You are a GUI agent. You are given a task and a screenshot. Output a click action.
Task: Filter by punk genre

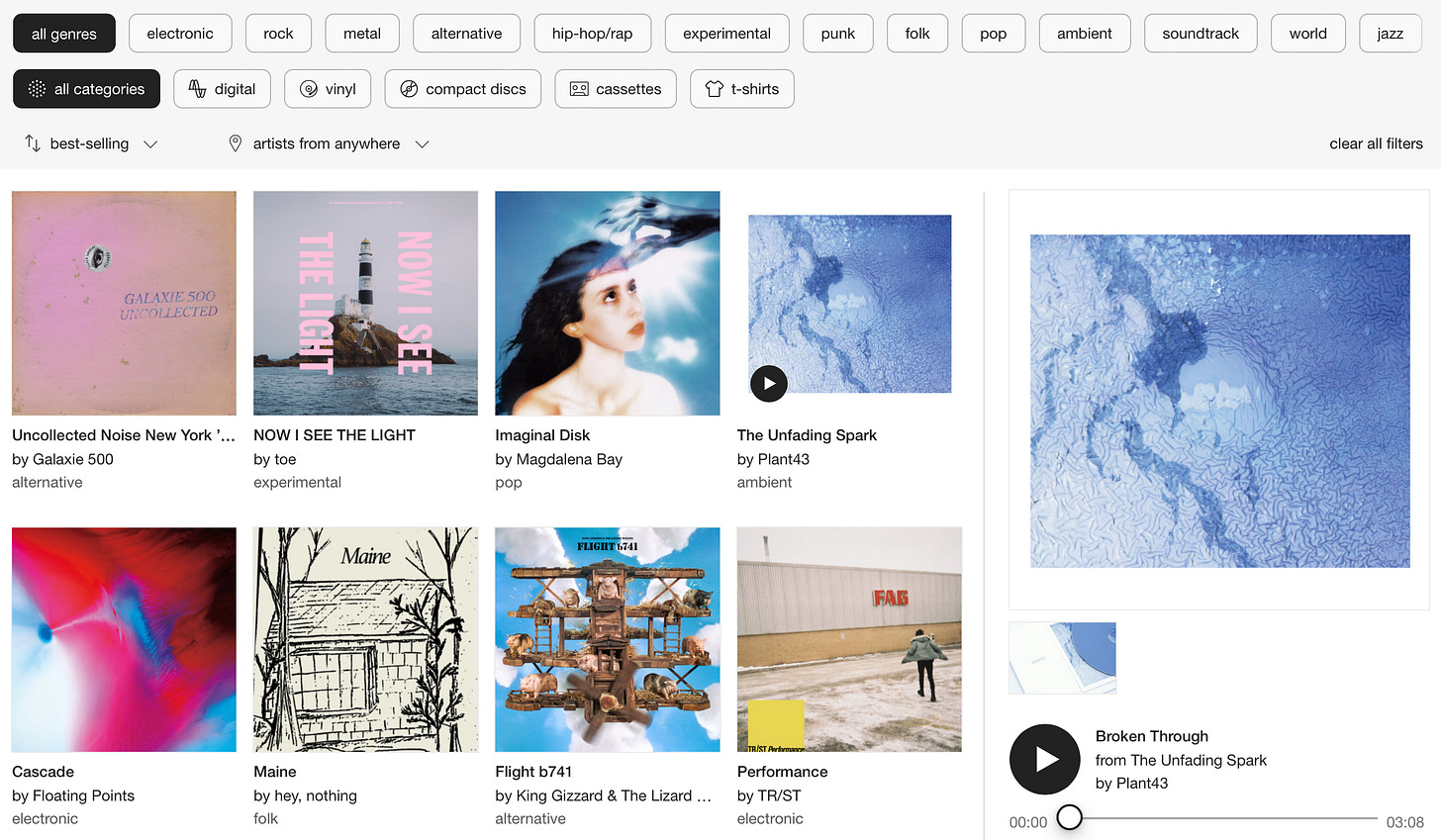coord(837,34)
